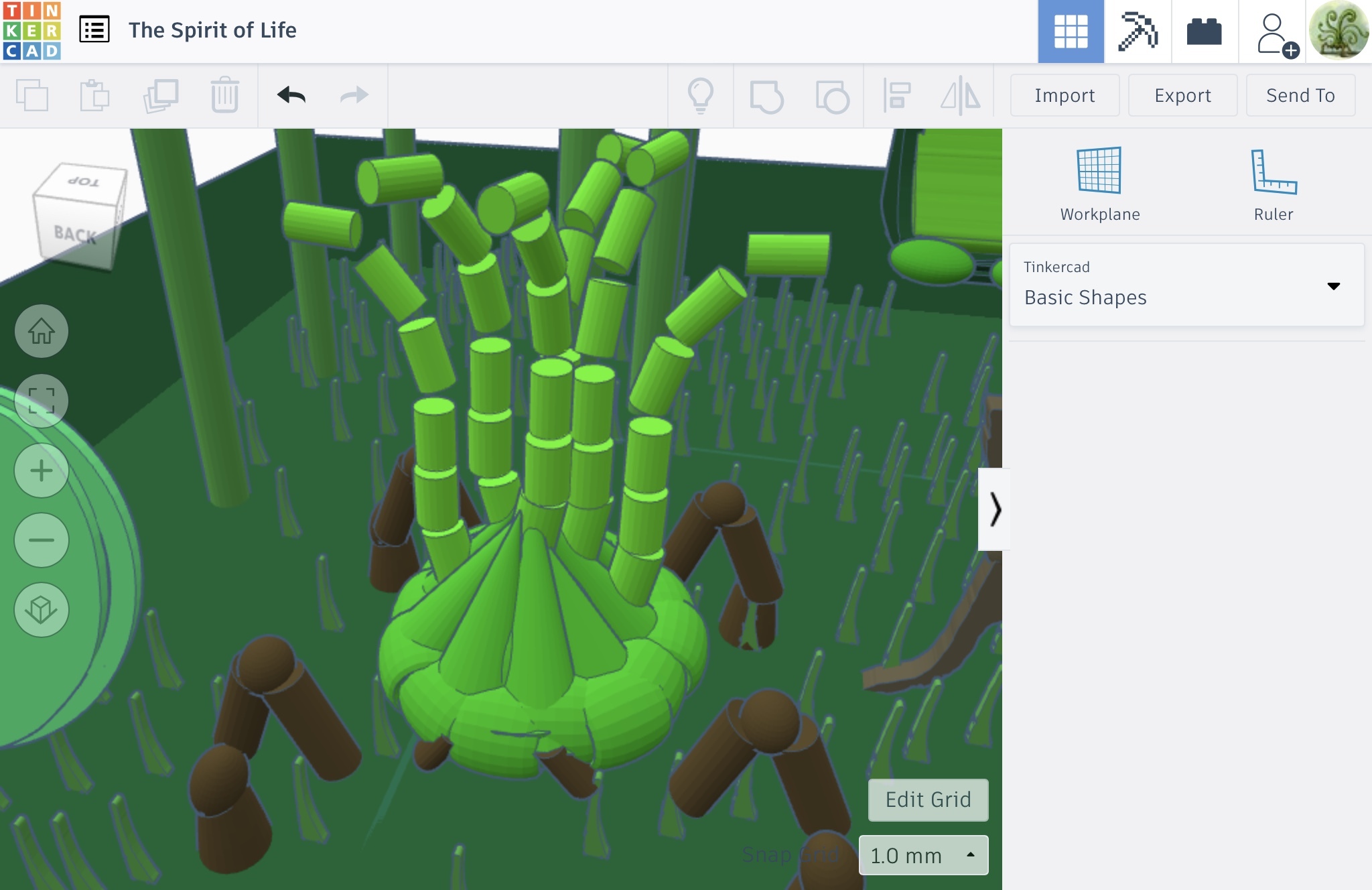Image resolution: width=1372 pixels, height=890 pixels.
Task: Open the Bricks mode
Action: tap(1204, 31)
